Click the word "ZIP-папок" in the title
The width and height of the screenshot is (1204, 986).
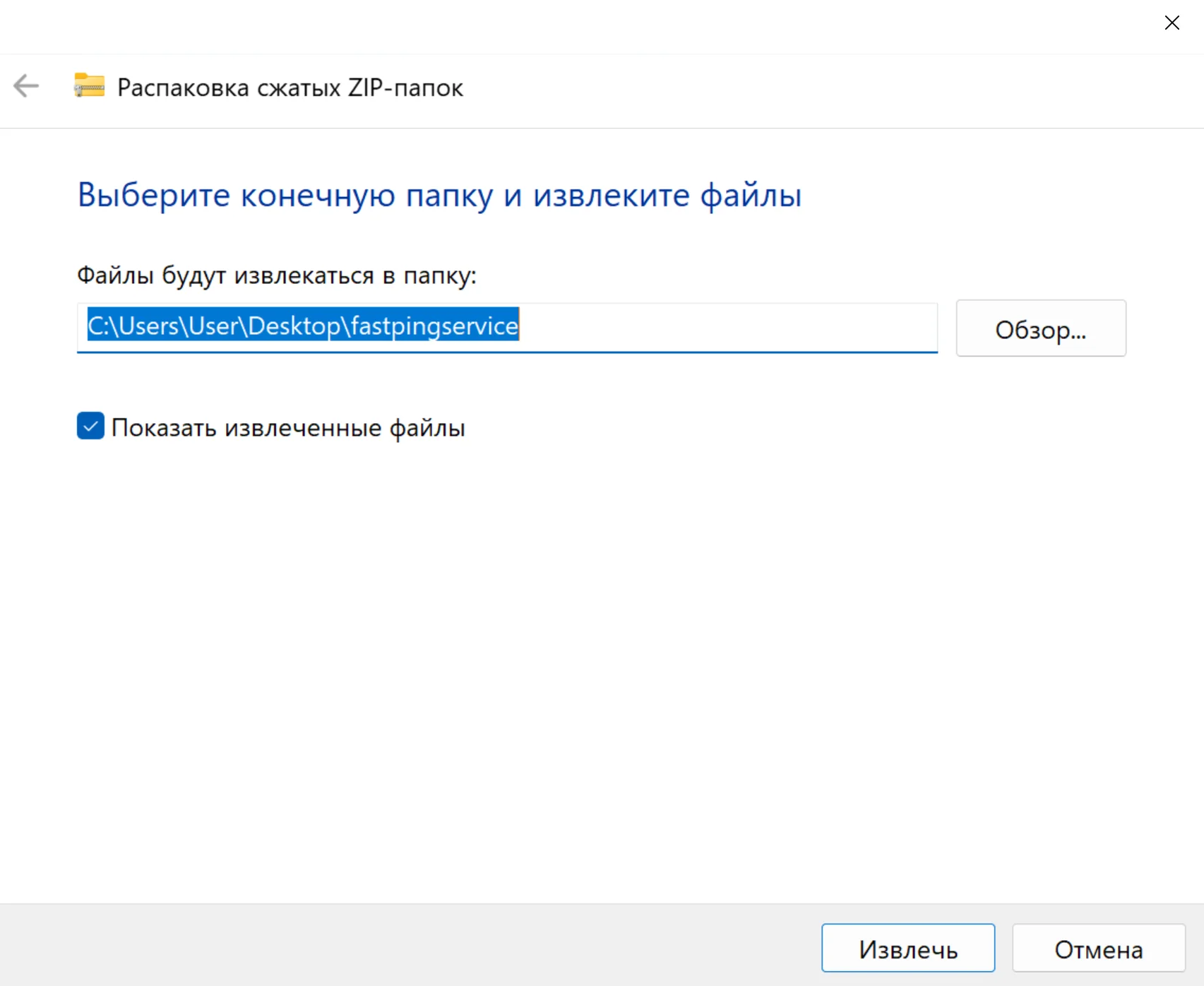[x=405, y=88]
